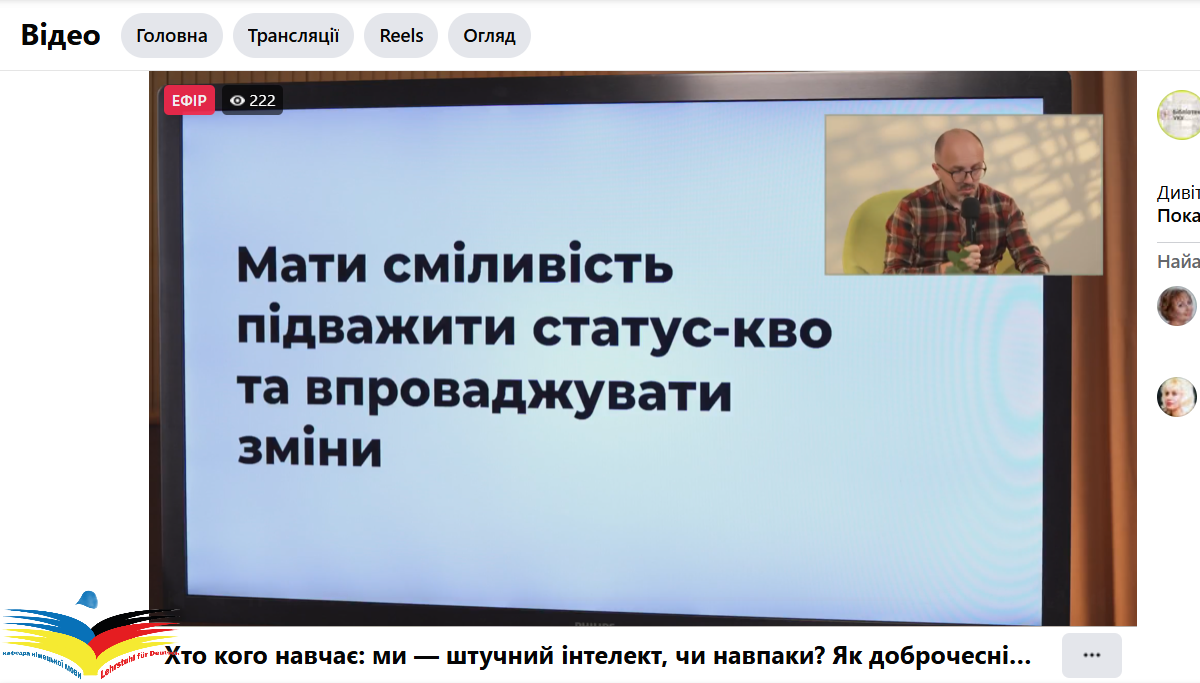Click the Дивіт… text beside the video
Screen dimensions: 1200x683
click(x=1178, y=193)
